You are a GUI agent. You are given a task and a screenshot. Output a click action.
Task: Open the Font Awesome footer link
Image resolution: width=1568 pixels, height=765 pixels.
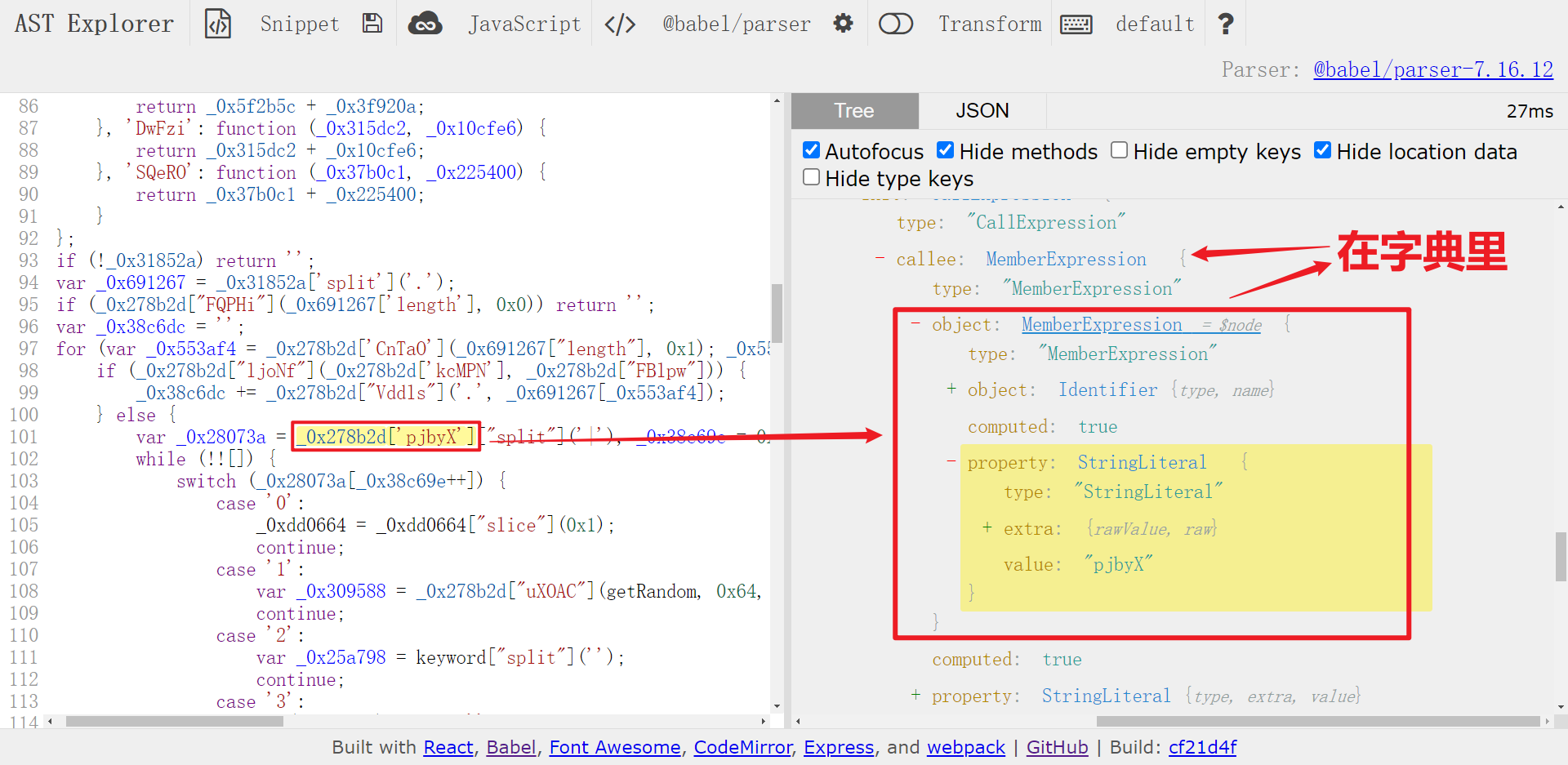tap(615, 747)
